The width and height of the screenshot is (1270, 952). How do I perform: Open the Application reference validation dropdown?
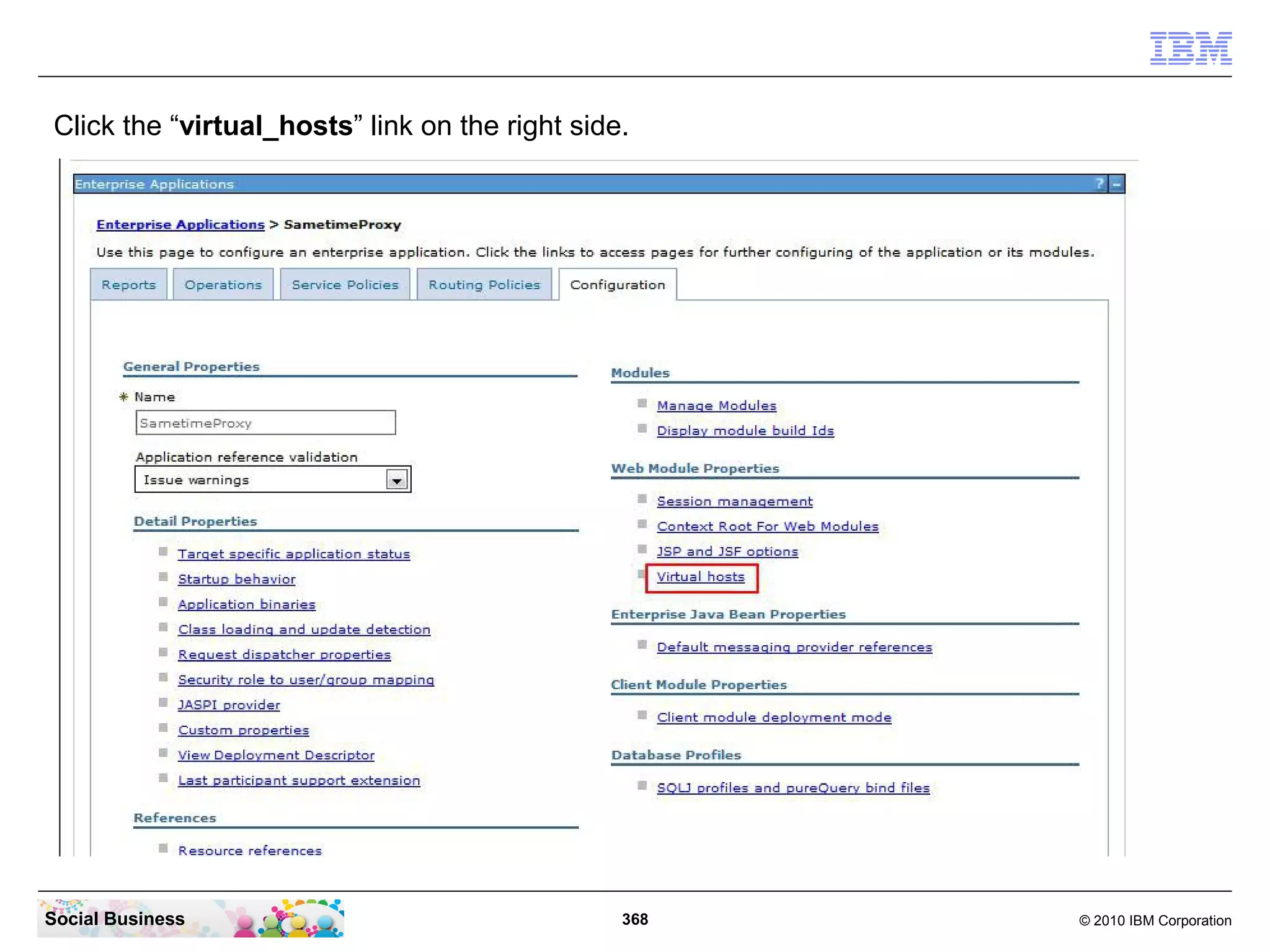pyautogui.click(x=273, y=480)
